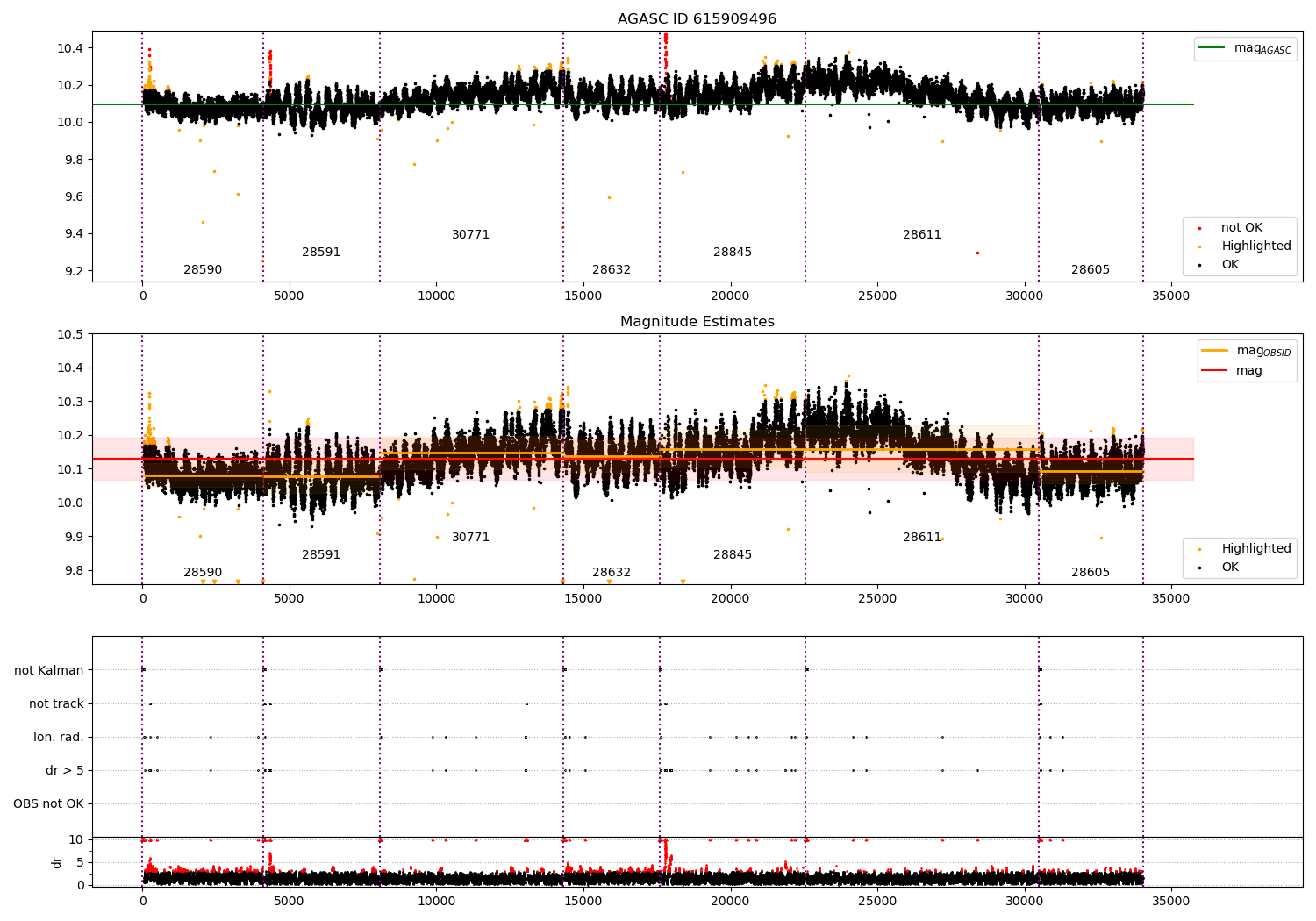The height and width of the screenshot is (921, 1316).
Task: Click the 9.6 y-axis tick of top plot
Action: point(74,196)
